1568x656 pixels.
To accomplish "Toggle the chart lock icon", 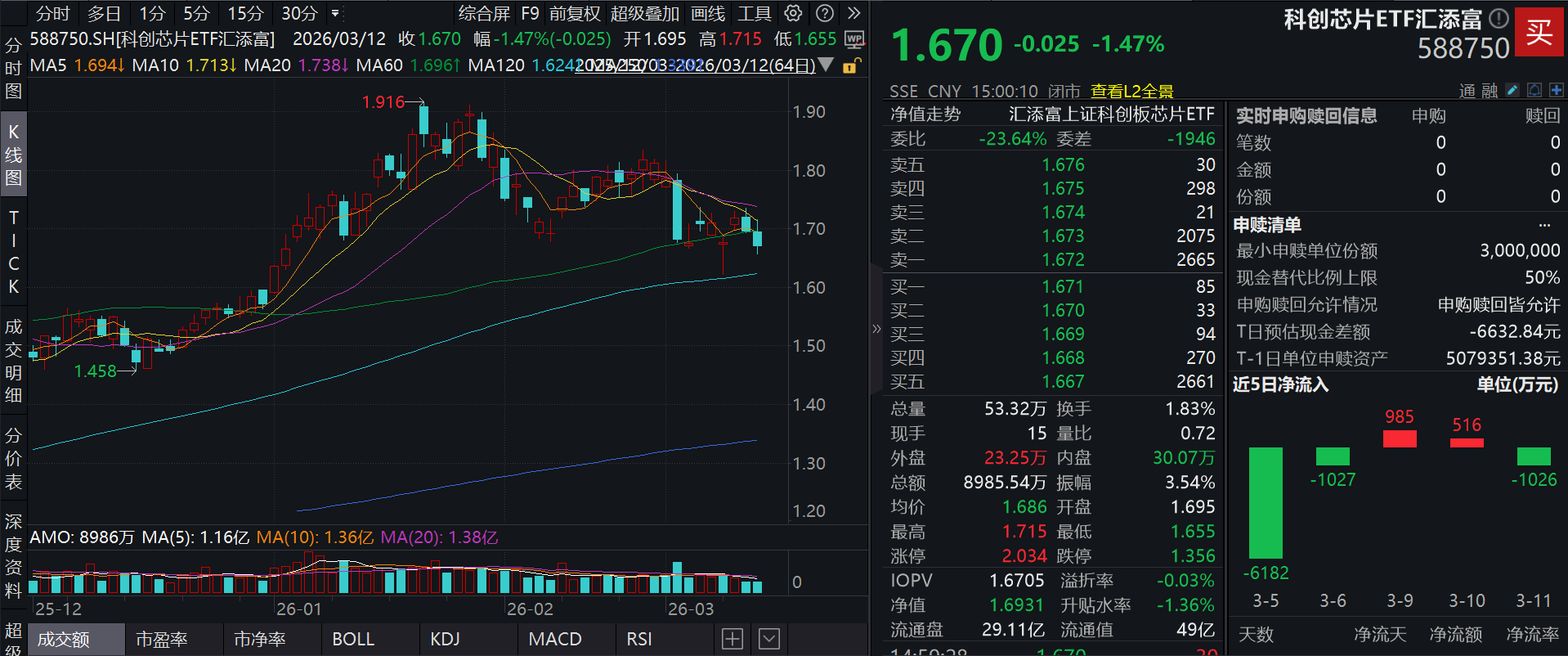I will pyautogui.click(x=851, y=65).
